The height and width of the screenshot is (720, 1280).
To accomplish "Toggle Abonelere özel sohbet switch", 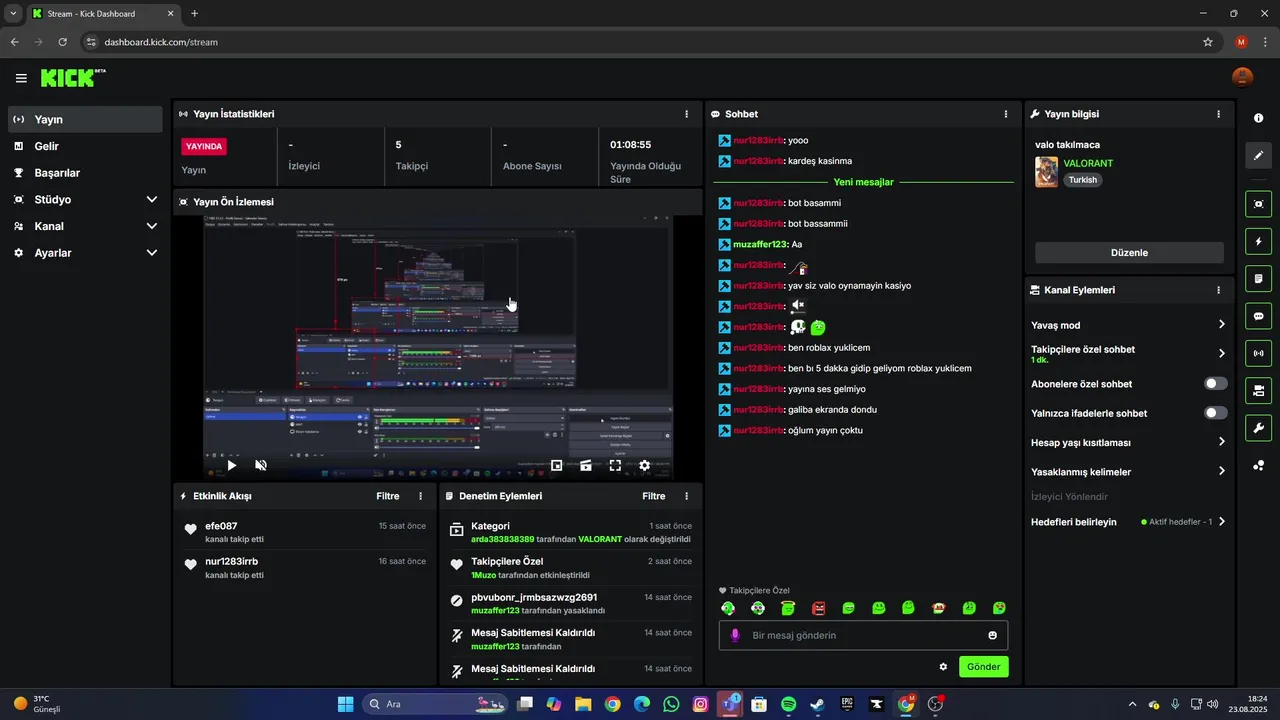I will pos(1216,384).
